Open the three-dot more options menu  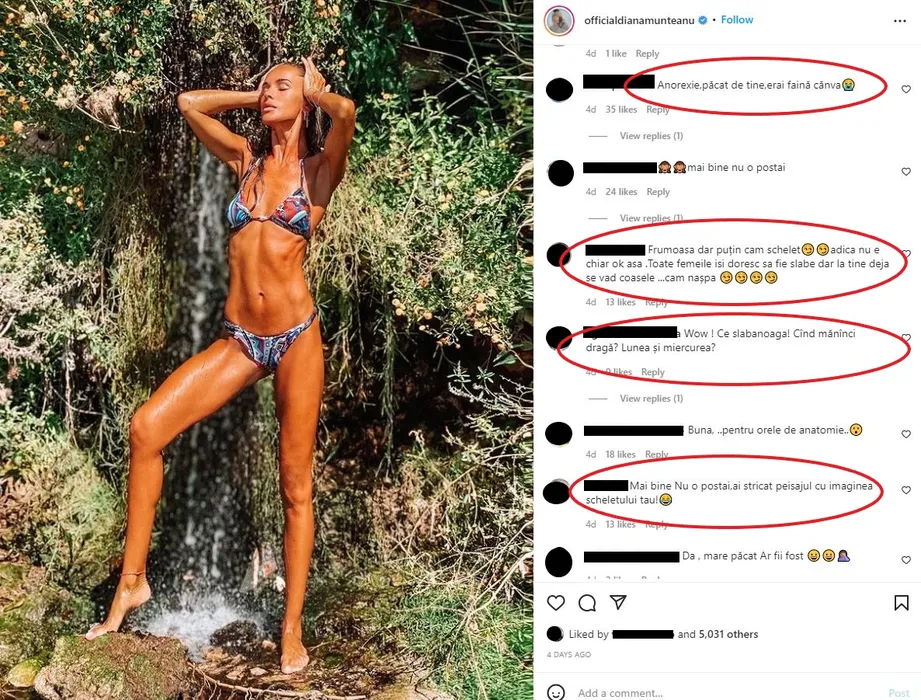click(x=900, y=21)
